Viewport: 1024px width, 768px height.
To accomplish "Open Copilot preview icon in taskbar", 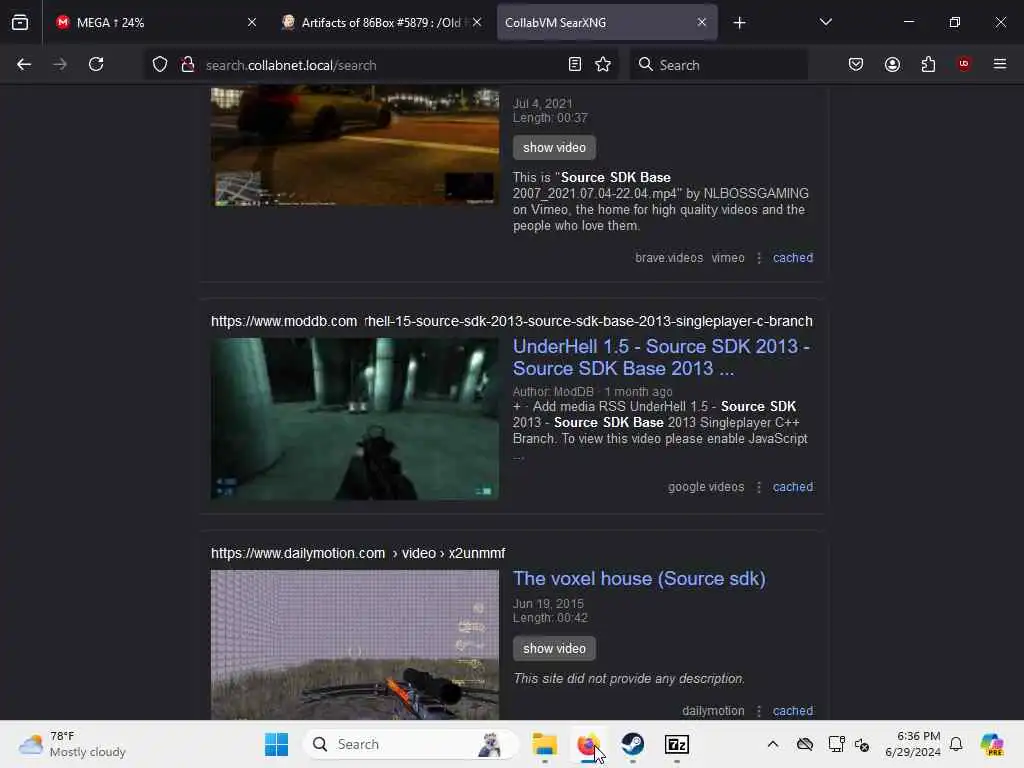I will pos(992,744).
